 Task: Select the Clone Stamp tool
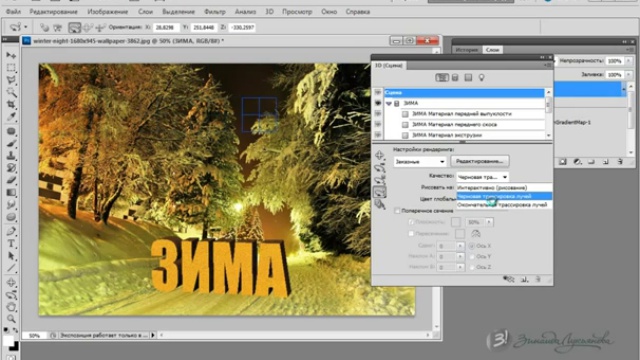11,156
